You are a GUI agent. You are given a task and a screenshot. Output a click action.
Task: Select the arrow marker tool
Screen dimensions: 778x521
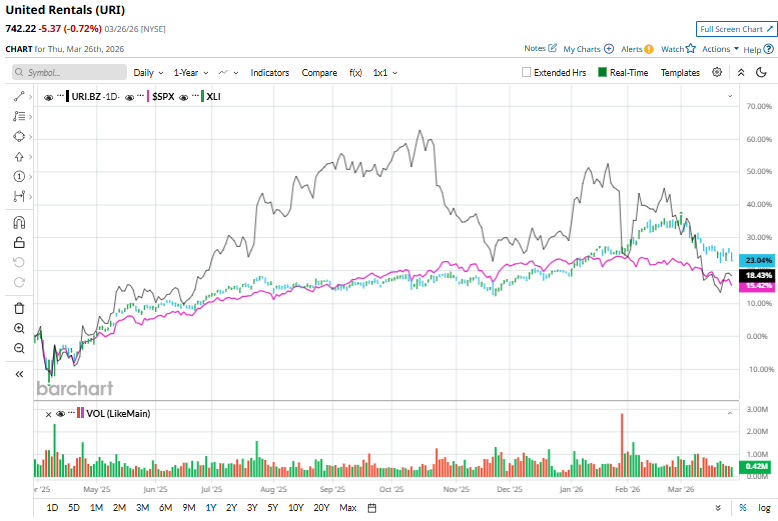point(19,157)
